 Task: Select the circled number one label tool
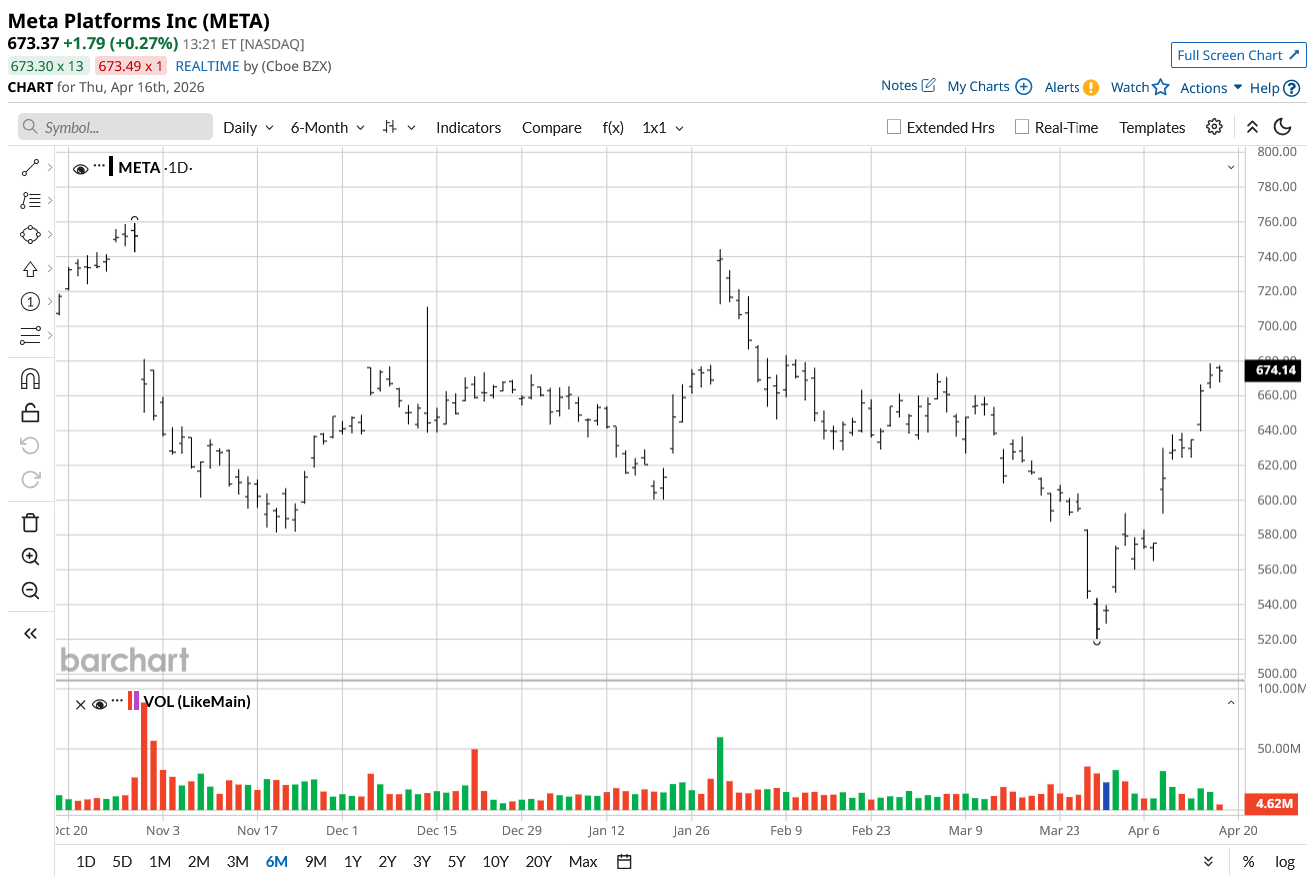pyautogui.click(x=30, y=302)
